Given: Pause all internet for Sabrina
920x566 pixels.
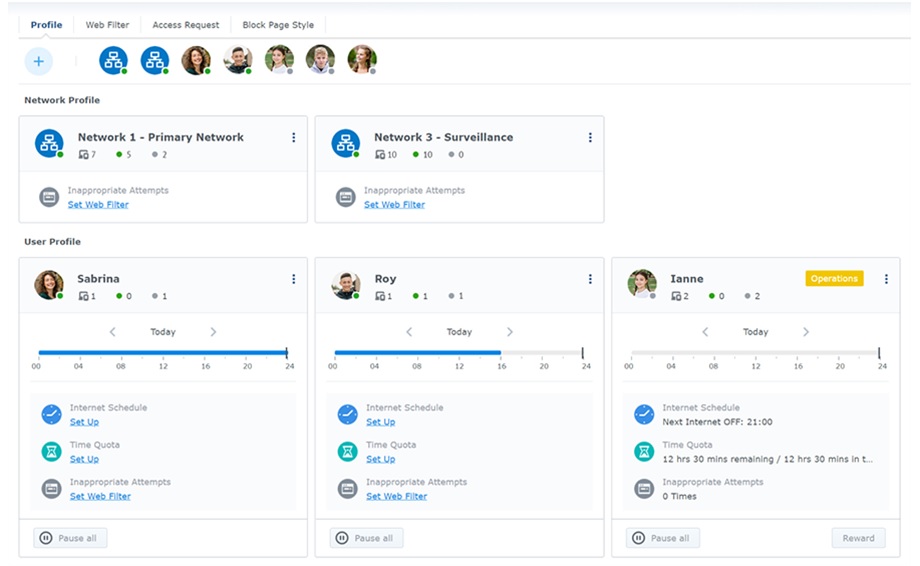Looking at the screenshot, I should [70, 538].
